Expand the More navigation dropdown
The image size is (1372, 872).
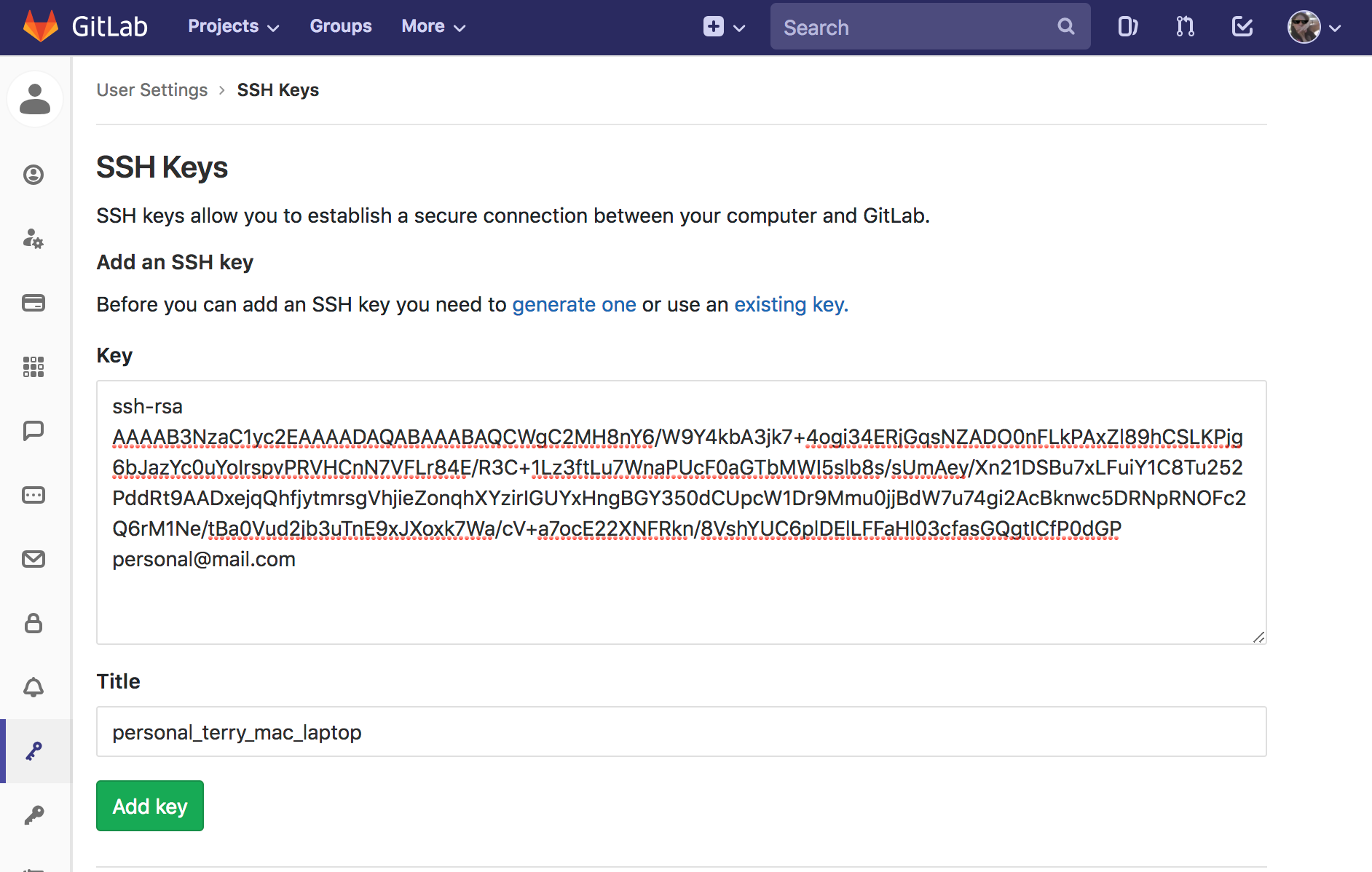[433, 26]
